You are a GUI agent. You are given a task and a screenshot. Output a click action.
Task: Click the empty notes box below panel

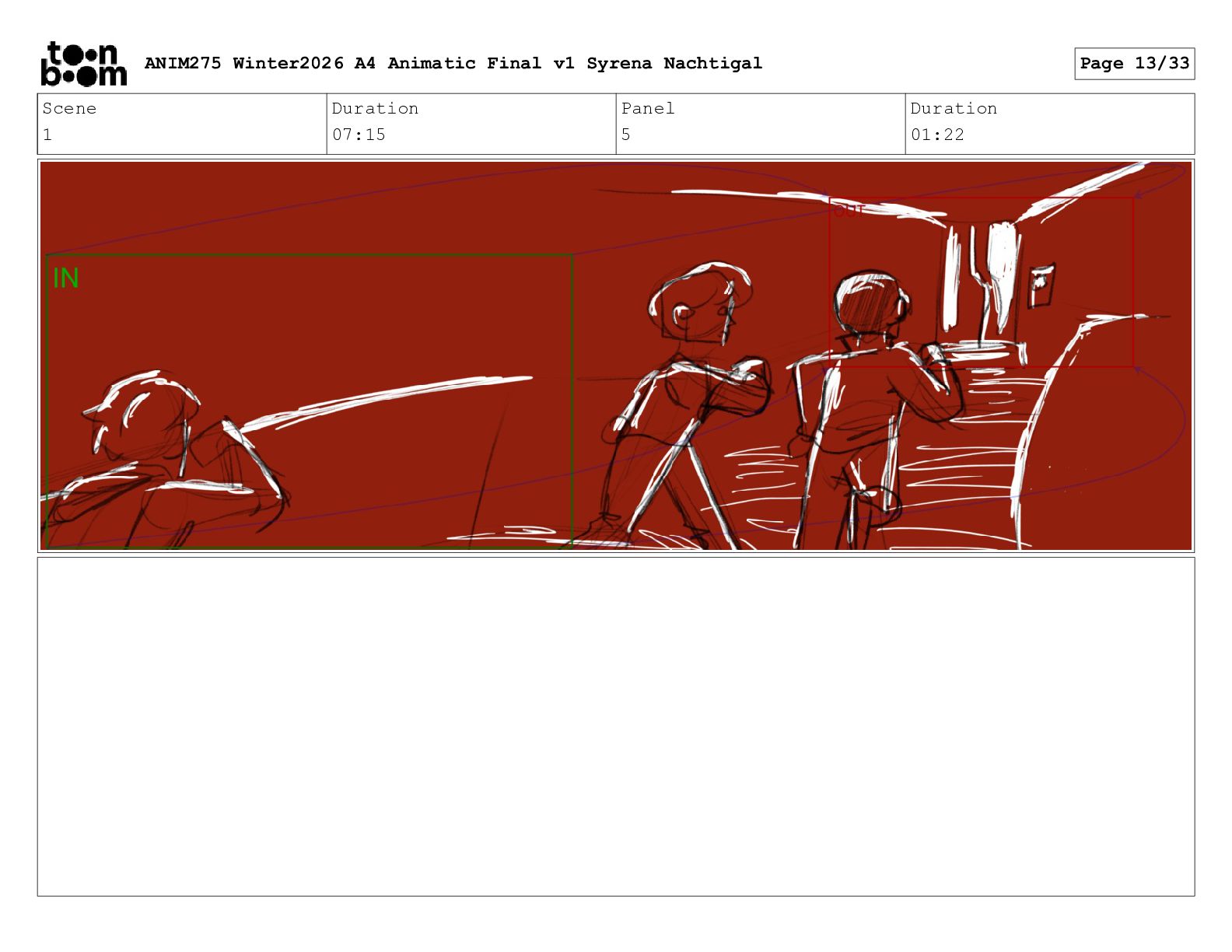[616, 726]
